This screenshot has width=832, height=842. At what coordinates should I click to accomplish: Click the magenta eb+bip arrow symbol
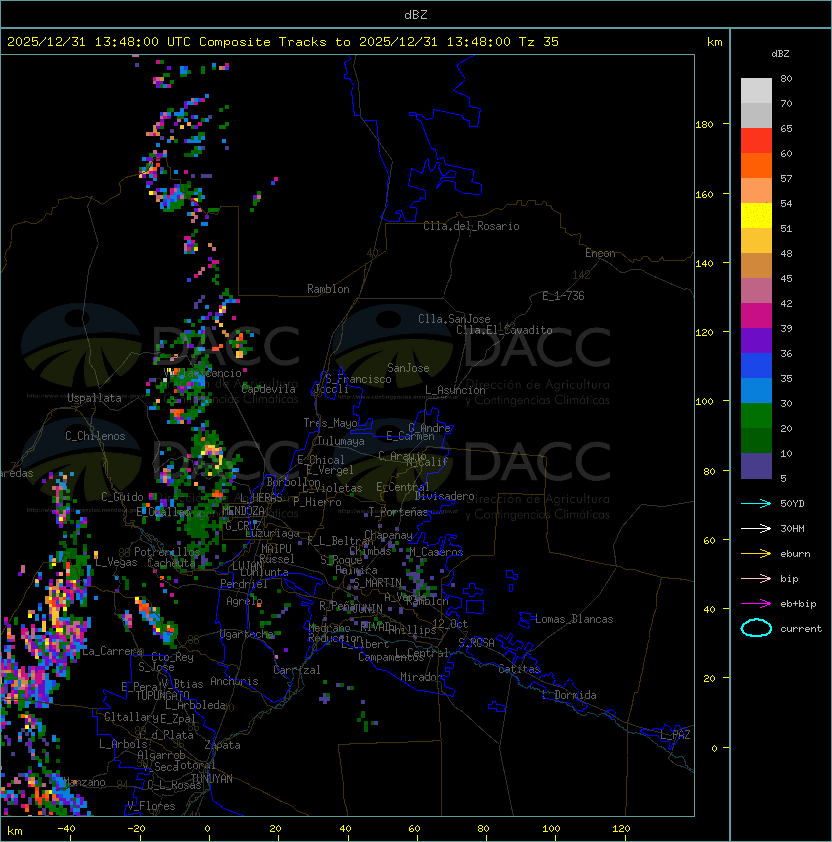pos(756,604)
